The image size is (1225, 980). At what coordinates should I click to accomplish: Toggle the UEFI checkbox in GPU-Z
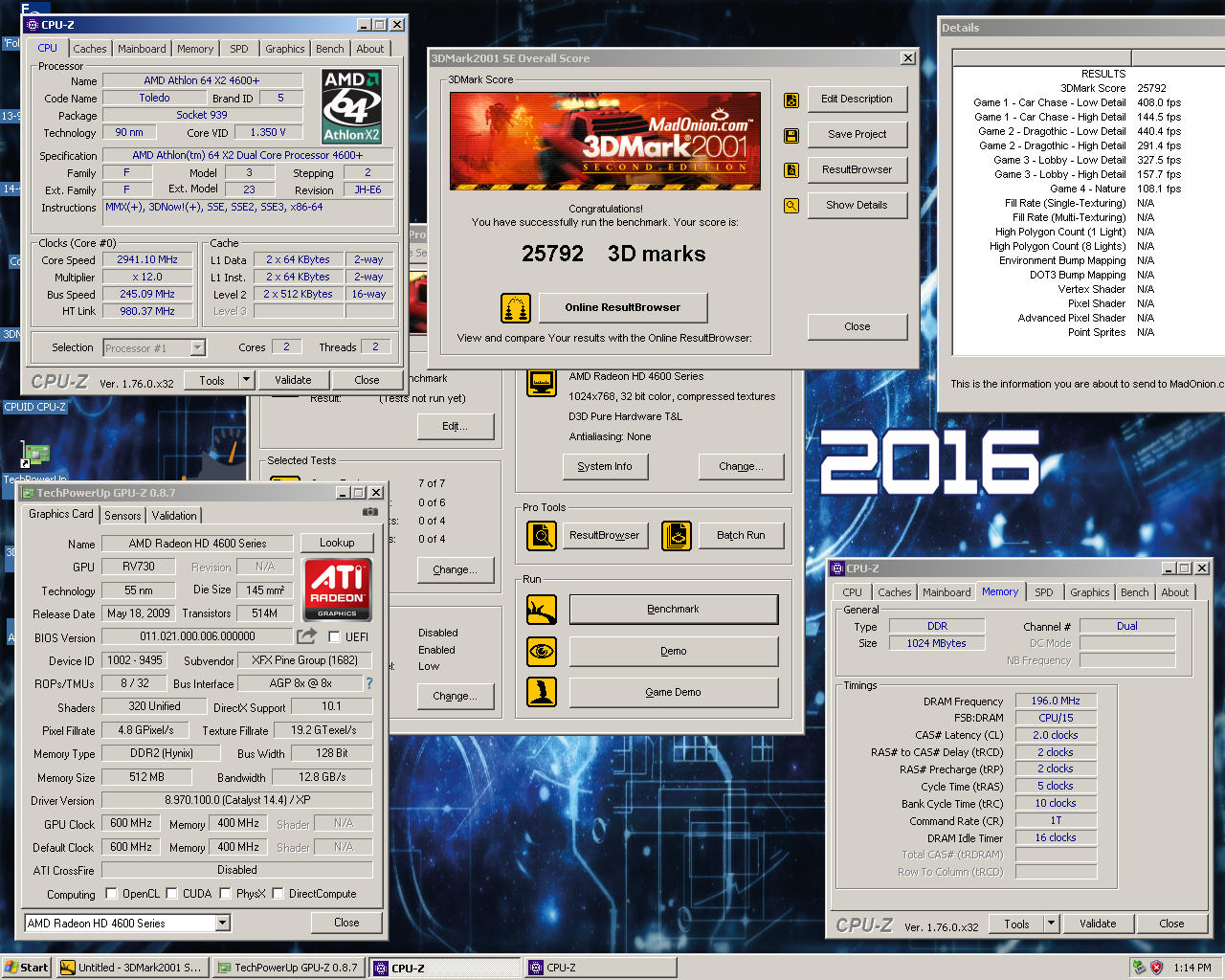[334, 636]
